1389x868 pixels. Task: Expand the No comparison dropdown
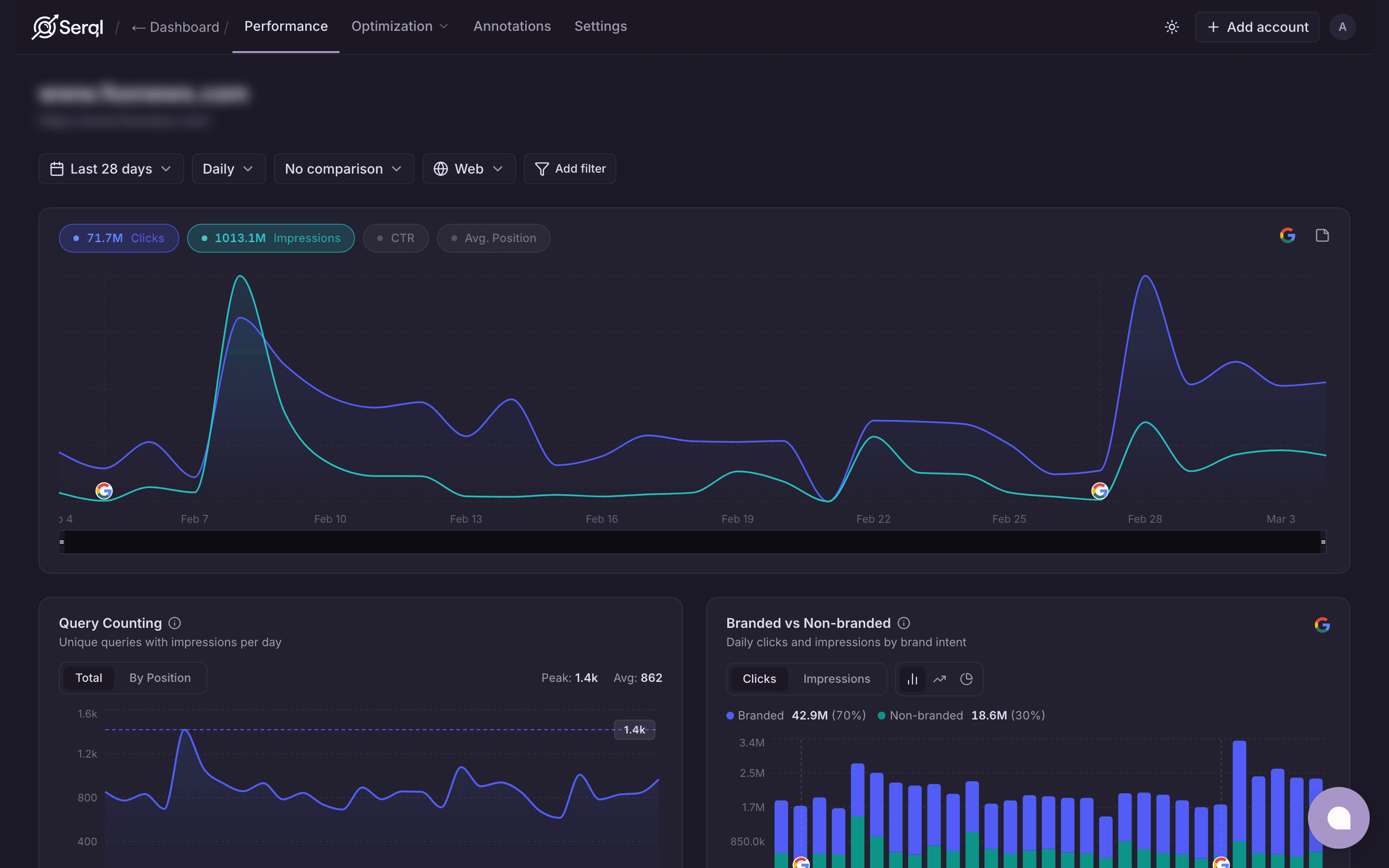(343, 168)
